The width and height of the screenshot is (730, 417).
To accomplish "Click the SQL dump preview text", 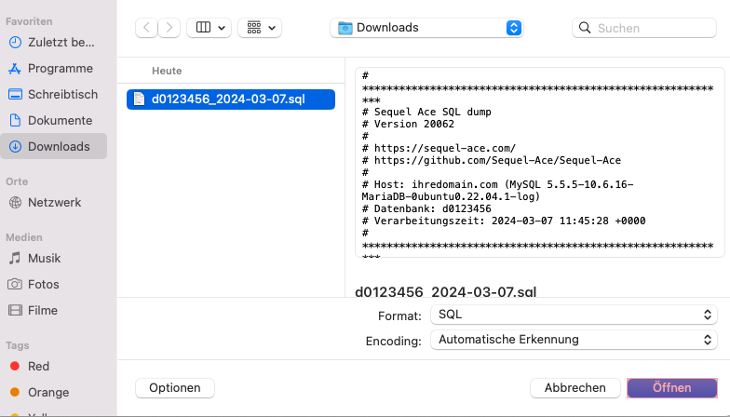I will (x=540, y=162).
